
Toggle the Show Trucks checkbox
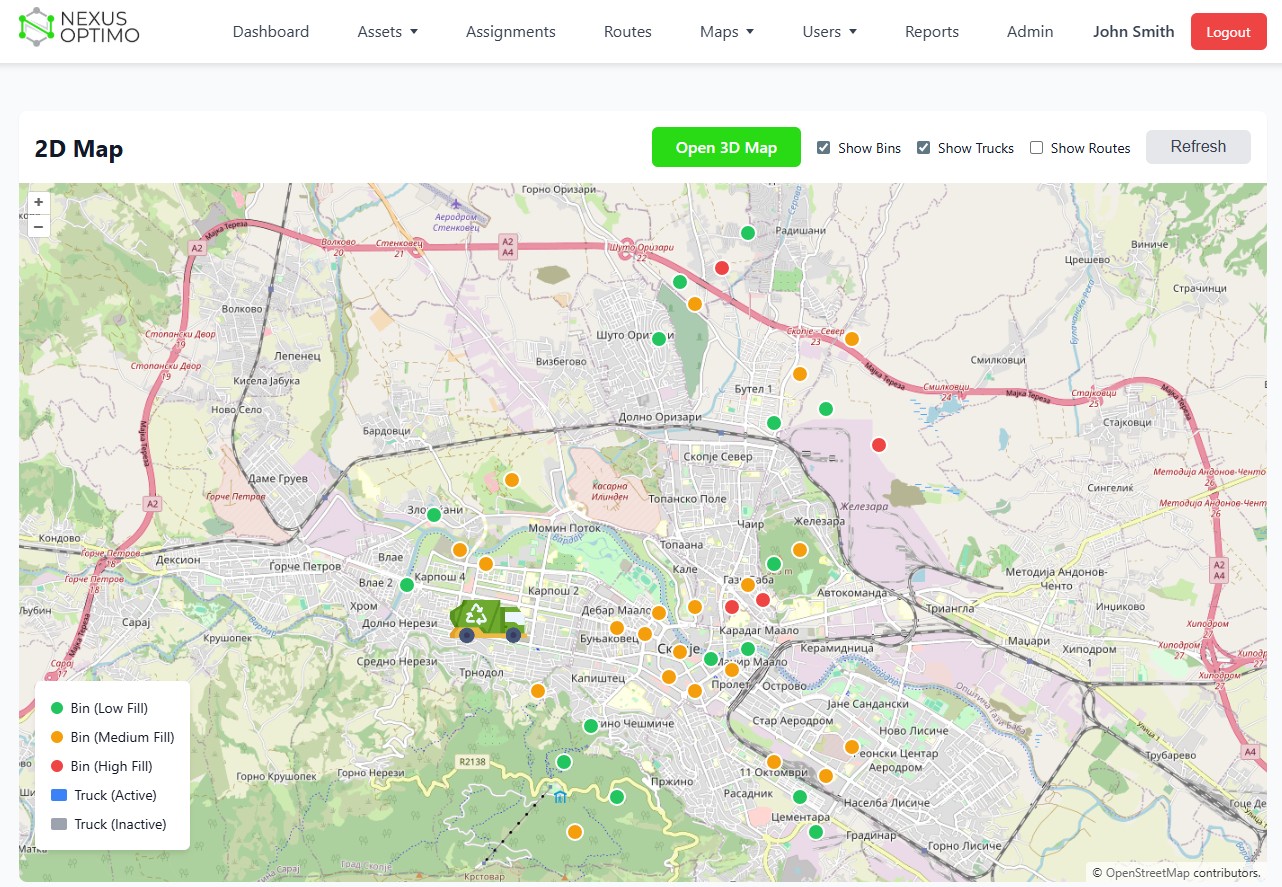tap(924, 148)
